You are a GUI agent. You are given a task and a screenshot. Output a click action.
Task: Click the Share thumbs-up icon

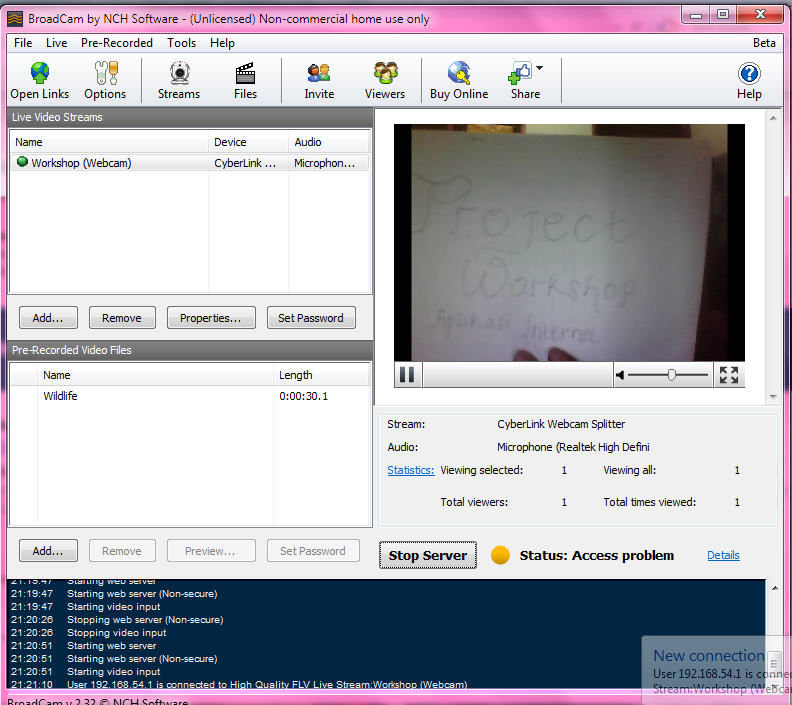(x=521, y=74)
